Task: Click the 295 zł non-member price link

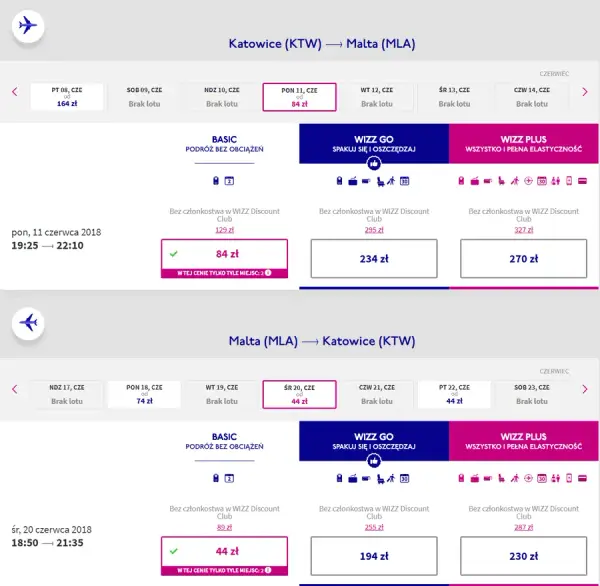Action: pos(374,230)
